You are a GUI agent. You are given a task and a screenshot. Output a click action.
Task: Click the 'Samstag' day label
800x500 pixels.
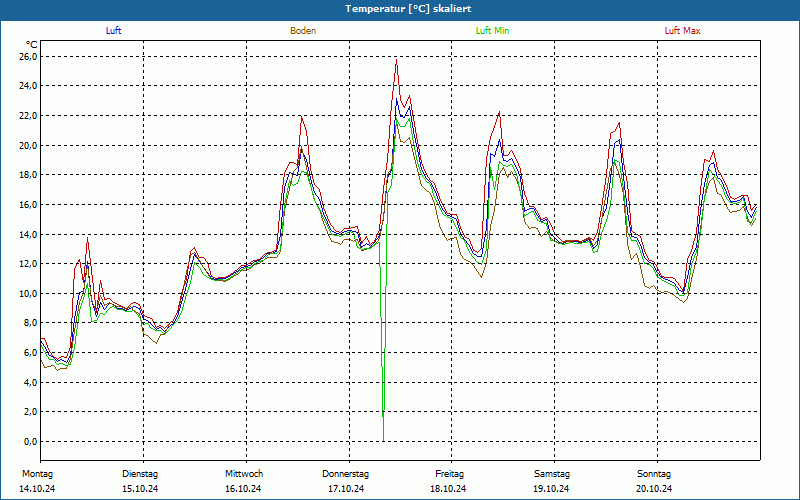[x=552, y=474]
